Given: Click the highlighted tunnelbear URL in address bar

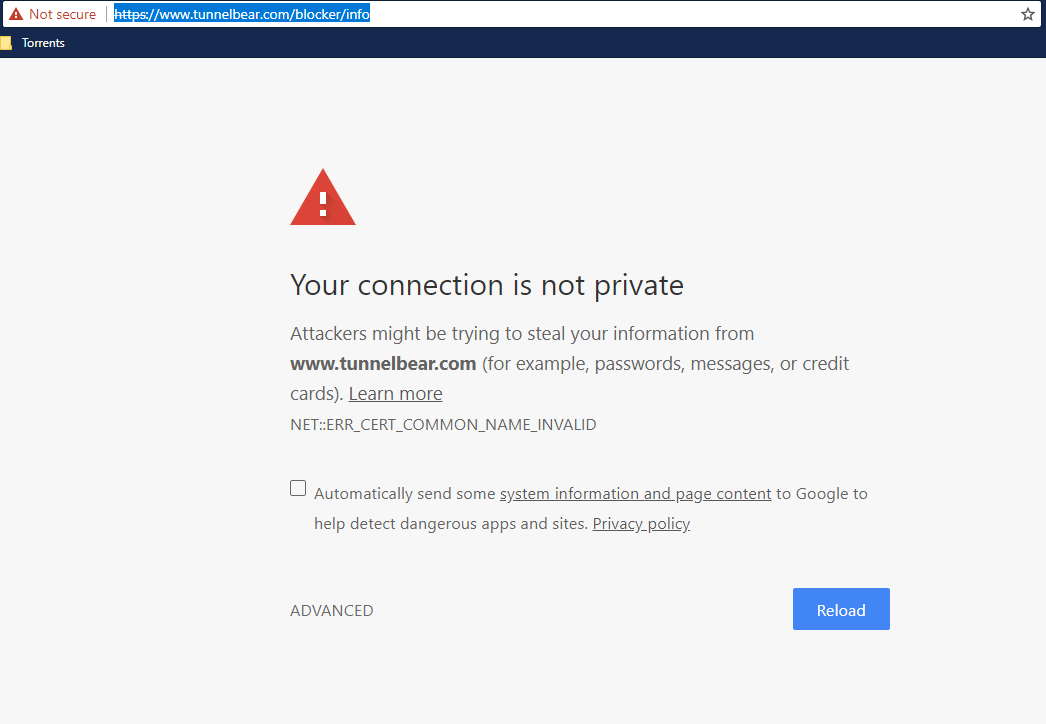Looking at the screenshot, I should tap(242, 14).
